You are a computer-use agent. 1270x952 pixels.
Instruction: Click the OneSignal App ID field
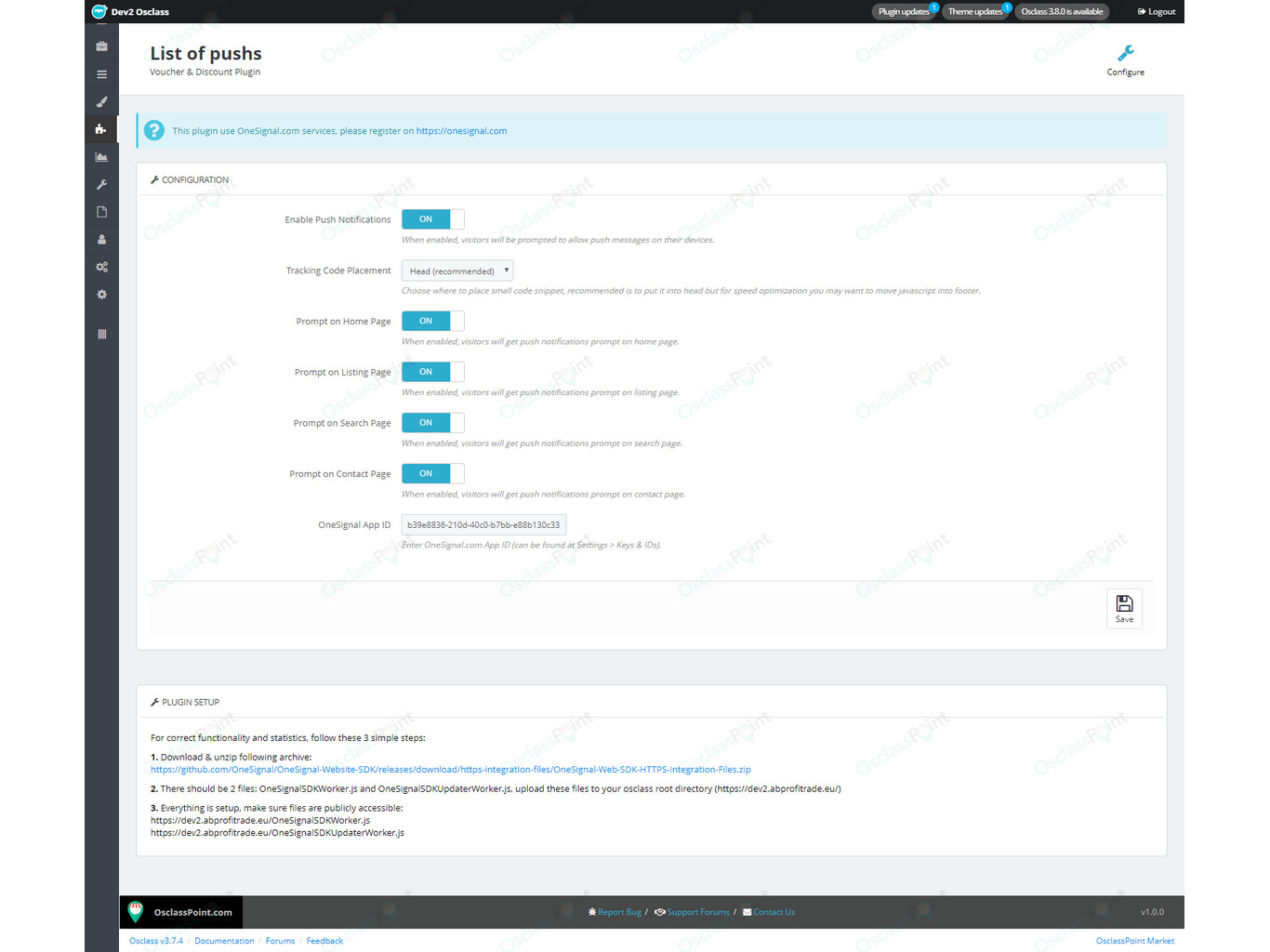coord(483,525)
